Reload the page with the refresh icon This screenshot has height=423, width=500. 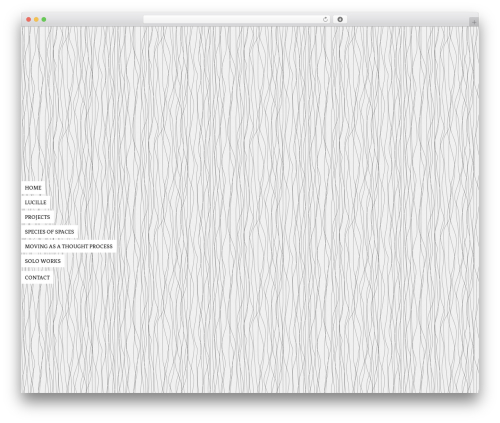[x=325, y=20]
